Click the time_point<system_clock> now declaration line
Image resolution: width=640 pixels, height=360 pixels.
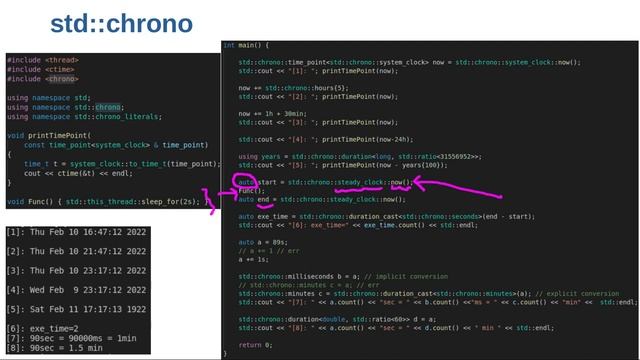(409, 62)
